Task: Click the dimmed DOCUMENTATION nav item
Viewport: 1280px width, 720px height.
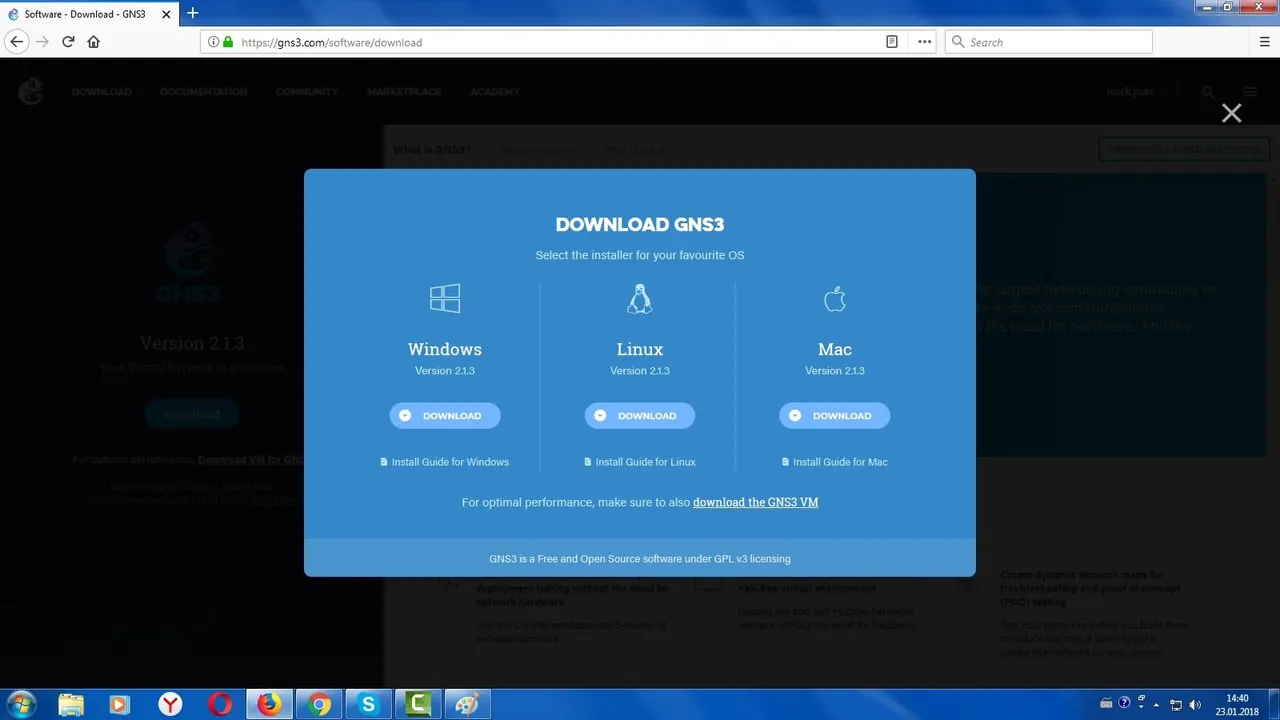Action: 203,92
